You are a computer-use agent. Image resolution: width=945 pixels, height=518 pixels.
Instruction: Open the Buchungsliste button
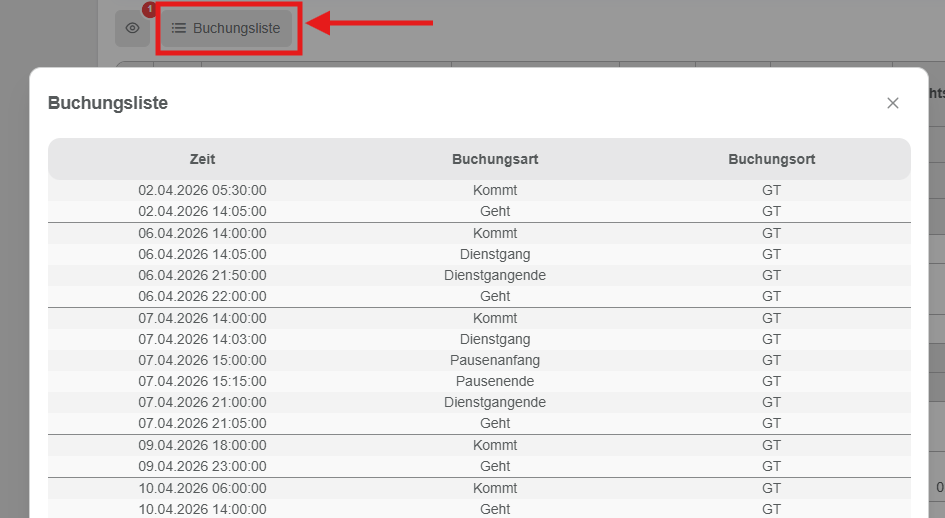coord(226,28)
